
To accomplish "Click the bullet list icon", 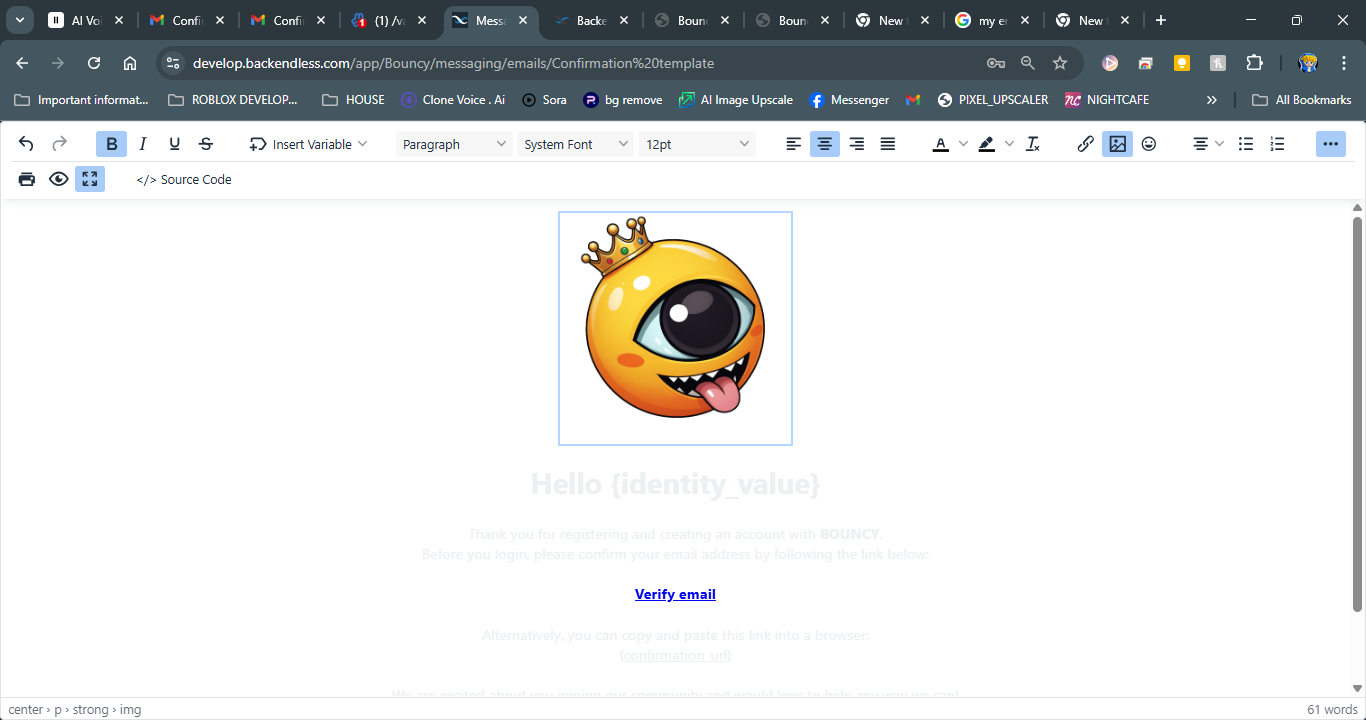I will click(x=1246, y=144).
